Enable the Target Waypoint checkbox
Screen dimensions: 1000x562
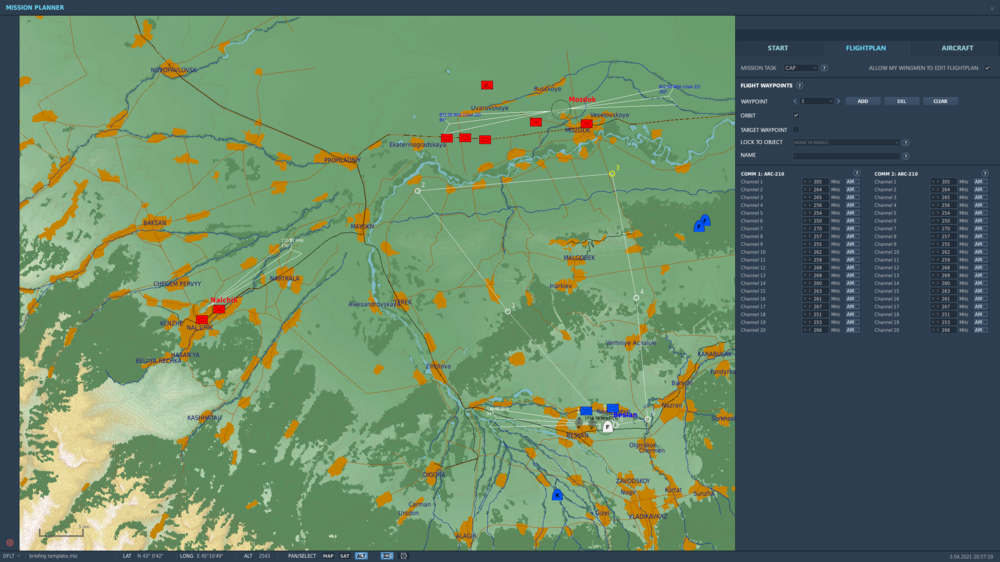pos(796,130)
